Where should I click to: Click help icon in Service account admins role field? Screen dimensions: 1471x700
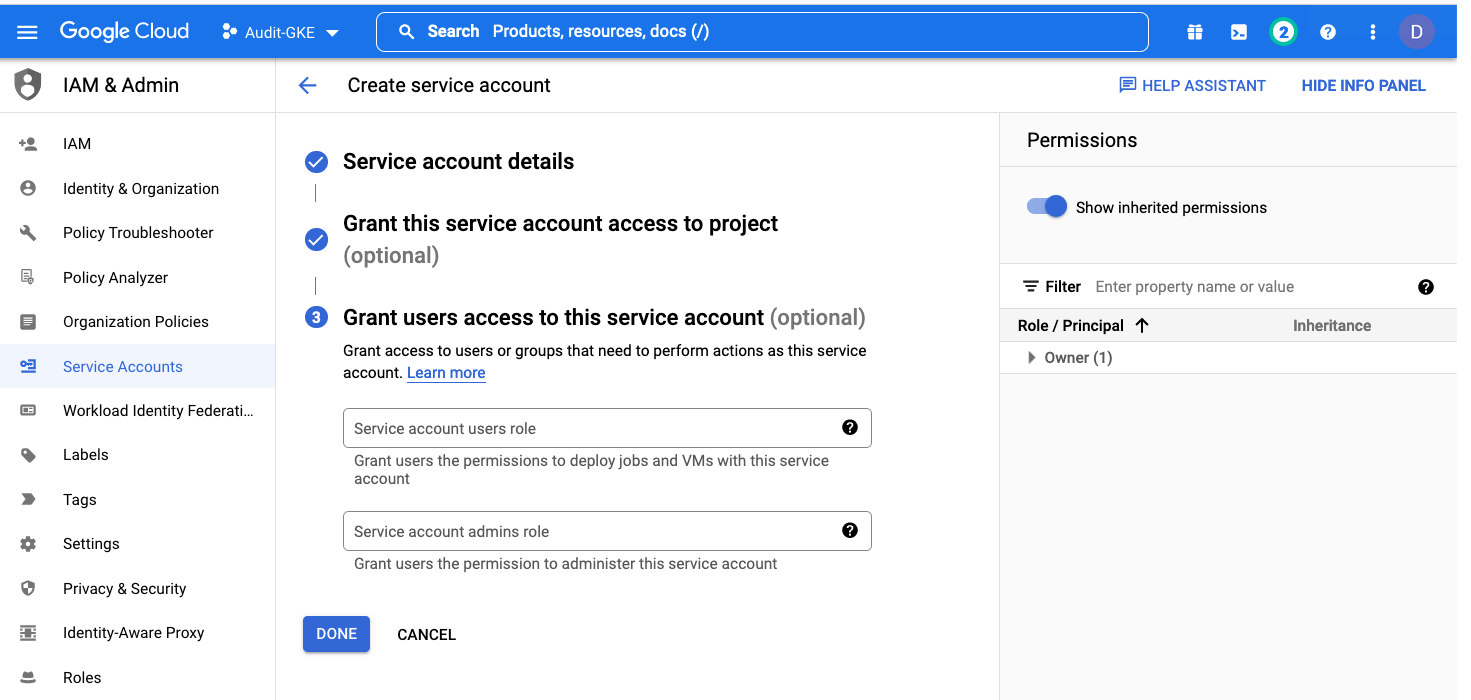click(x=849, y=531)
